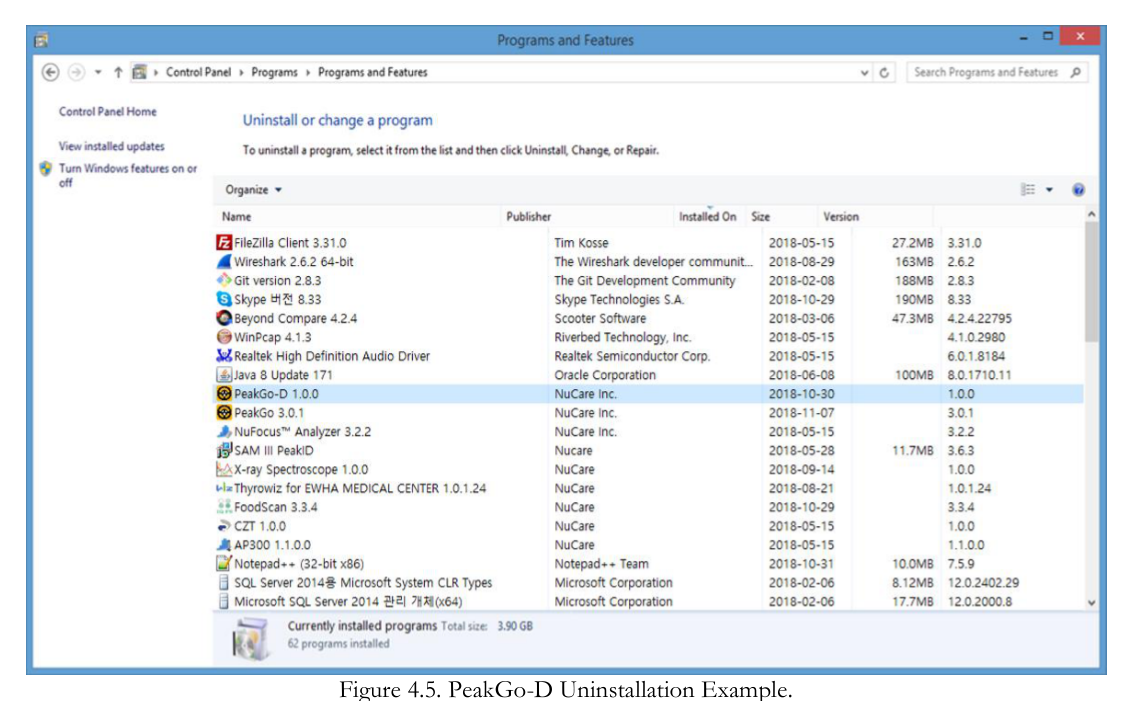Viewport: 1132px width, 701px height.
Task: Click the SQL Server CLR Types icon
Action: coord(224,583)
